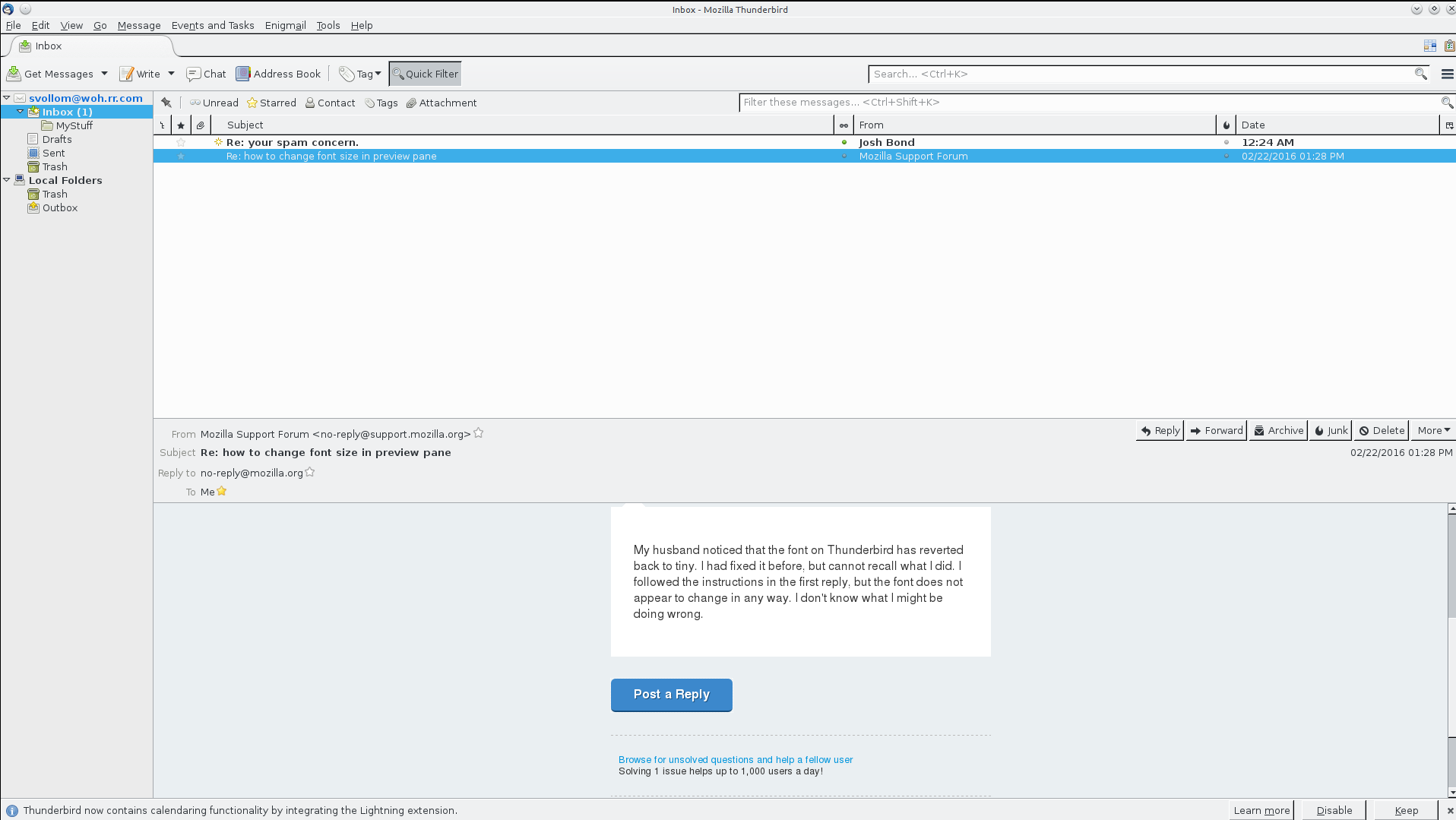This screenshot has width=1456, height=820.
Task: Click the Get Messages toolbar button
Action: (50, 74)
